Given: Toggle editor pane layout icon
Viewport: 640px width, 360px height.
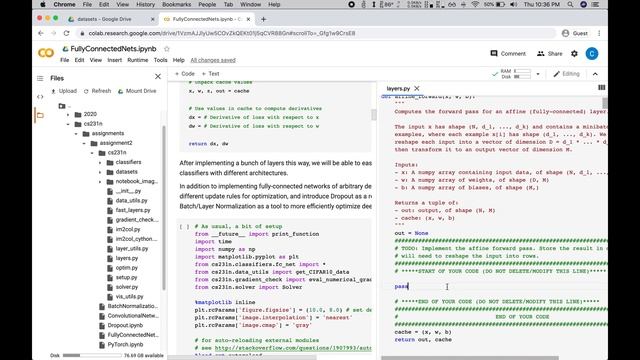Looking at the screenshot, I should tap(602, 88).
